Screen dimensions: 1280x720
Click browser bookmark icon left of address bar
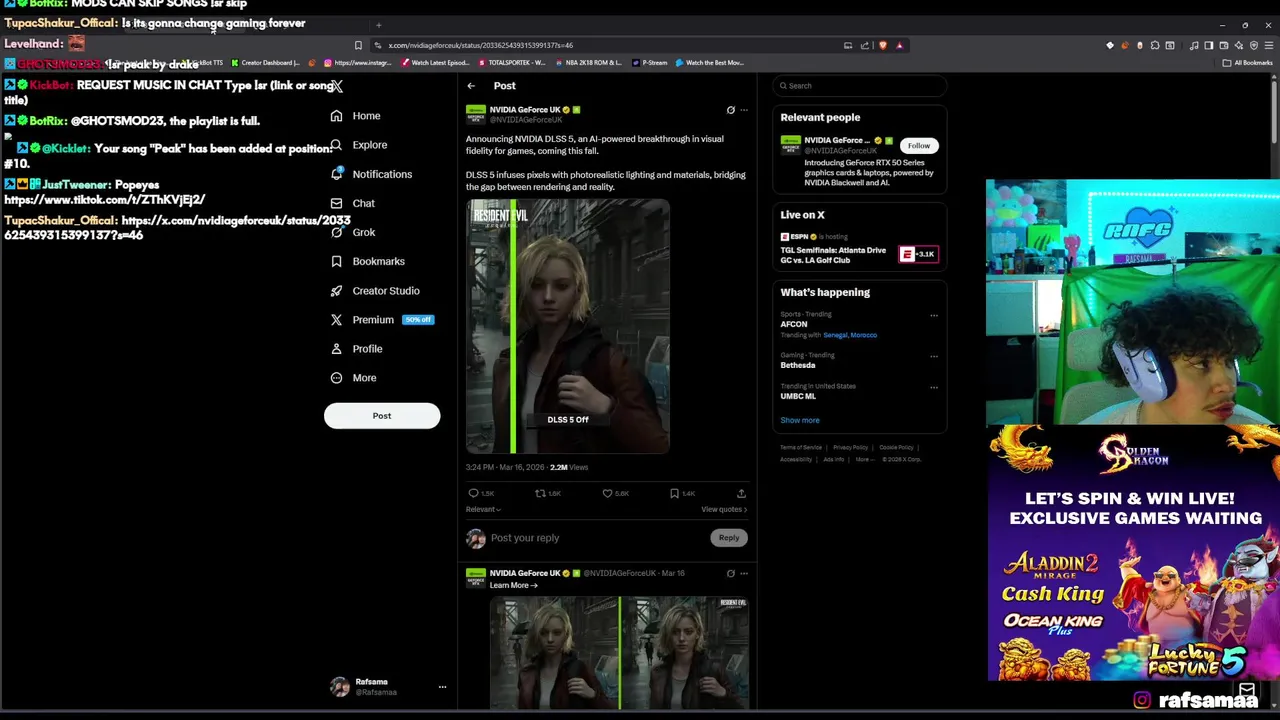[x=358, y=45]
